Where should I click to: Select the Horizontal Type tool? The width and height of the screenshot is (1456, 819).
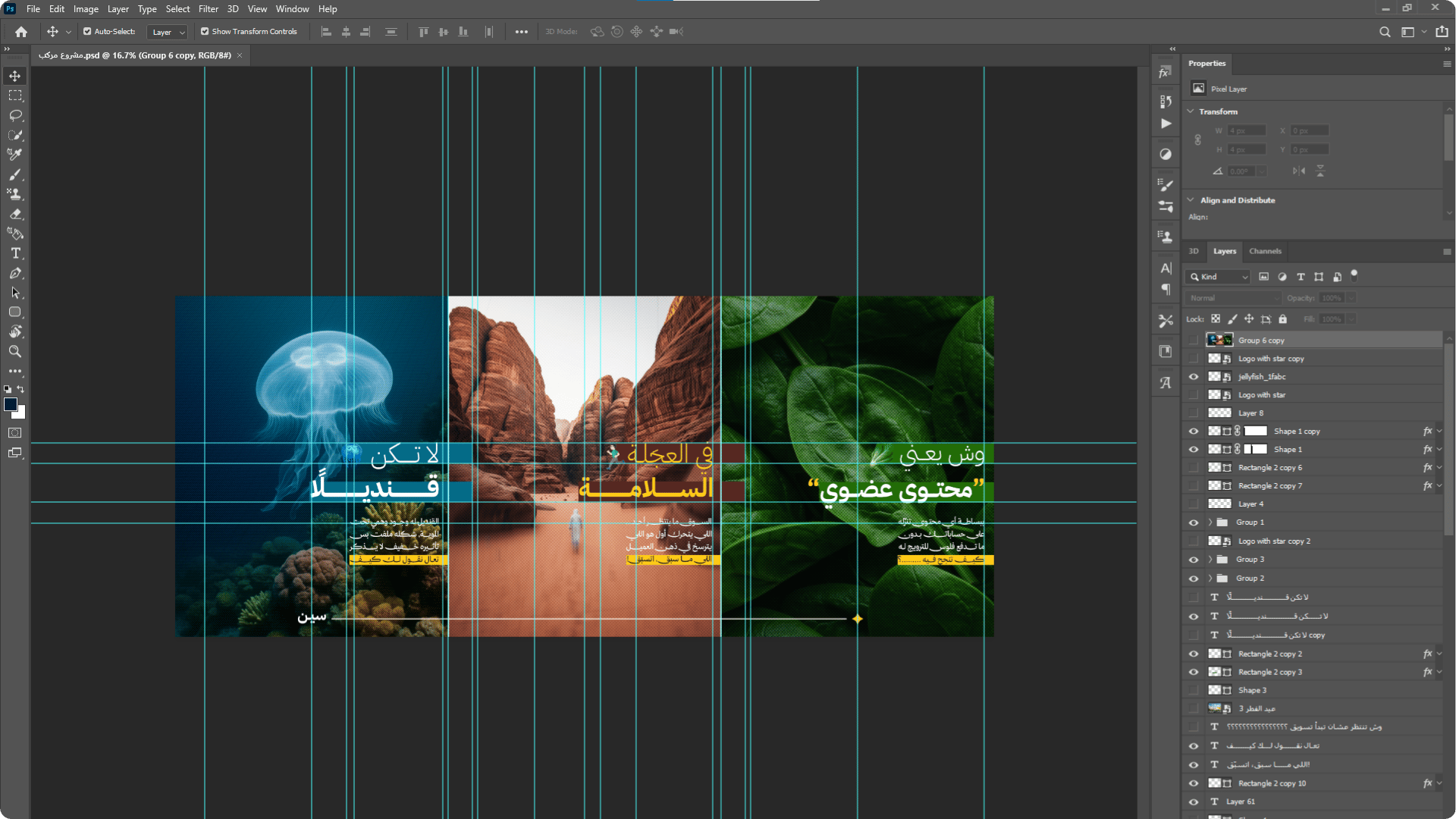pos(15,253)
